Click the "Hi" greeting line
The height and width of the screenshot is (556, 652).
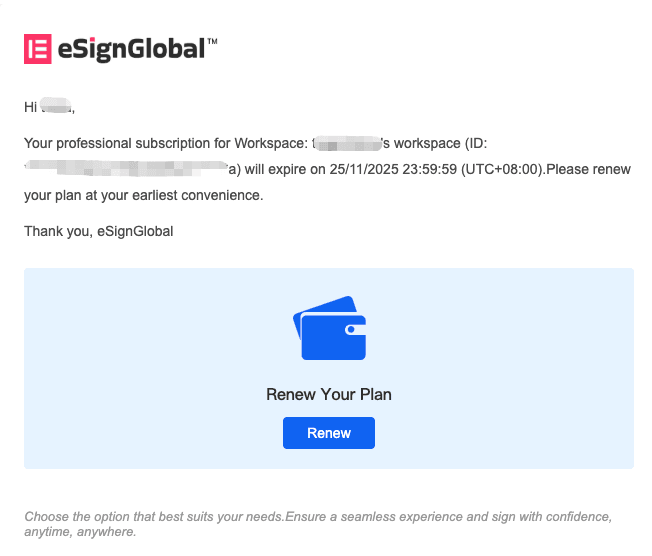(31, 106)
